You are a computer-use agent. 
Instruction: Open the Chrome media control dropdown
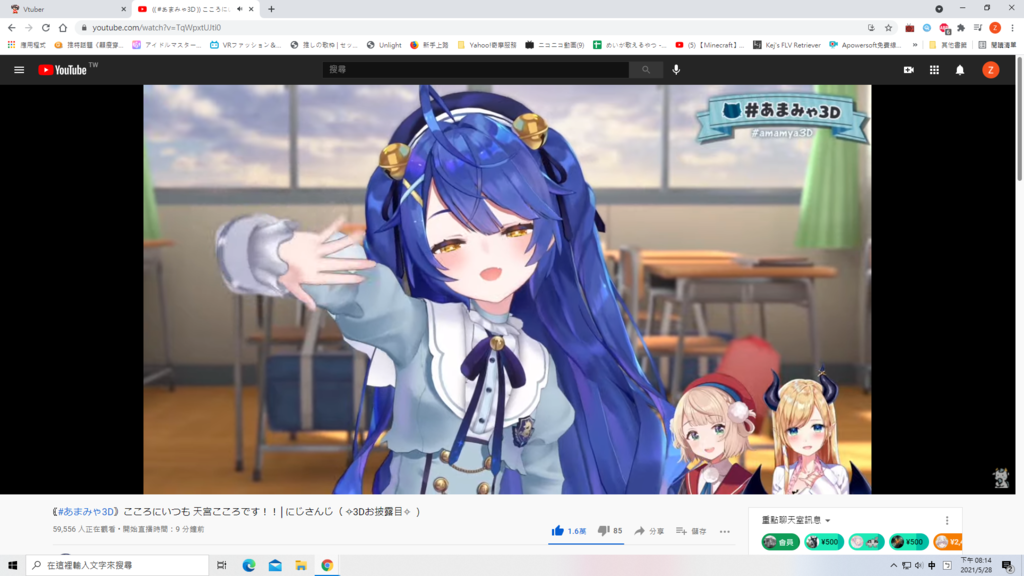978,27
